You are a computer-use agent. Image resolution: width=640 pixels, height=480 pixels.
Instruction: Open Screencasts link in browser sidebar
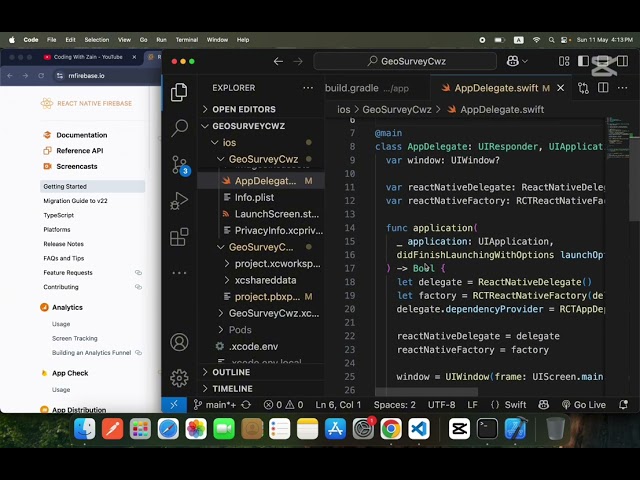(77, 166)
